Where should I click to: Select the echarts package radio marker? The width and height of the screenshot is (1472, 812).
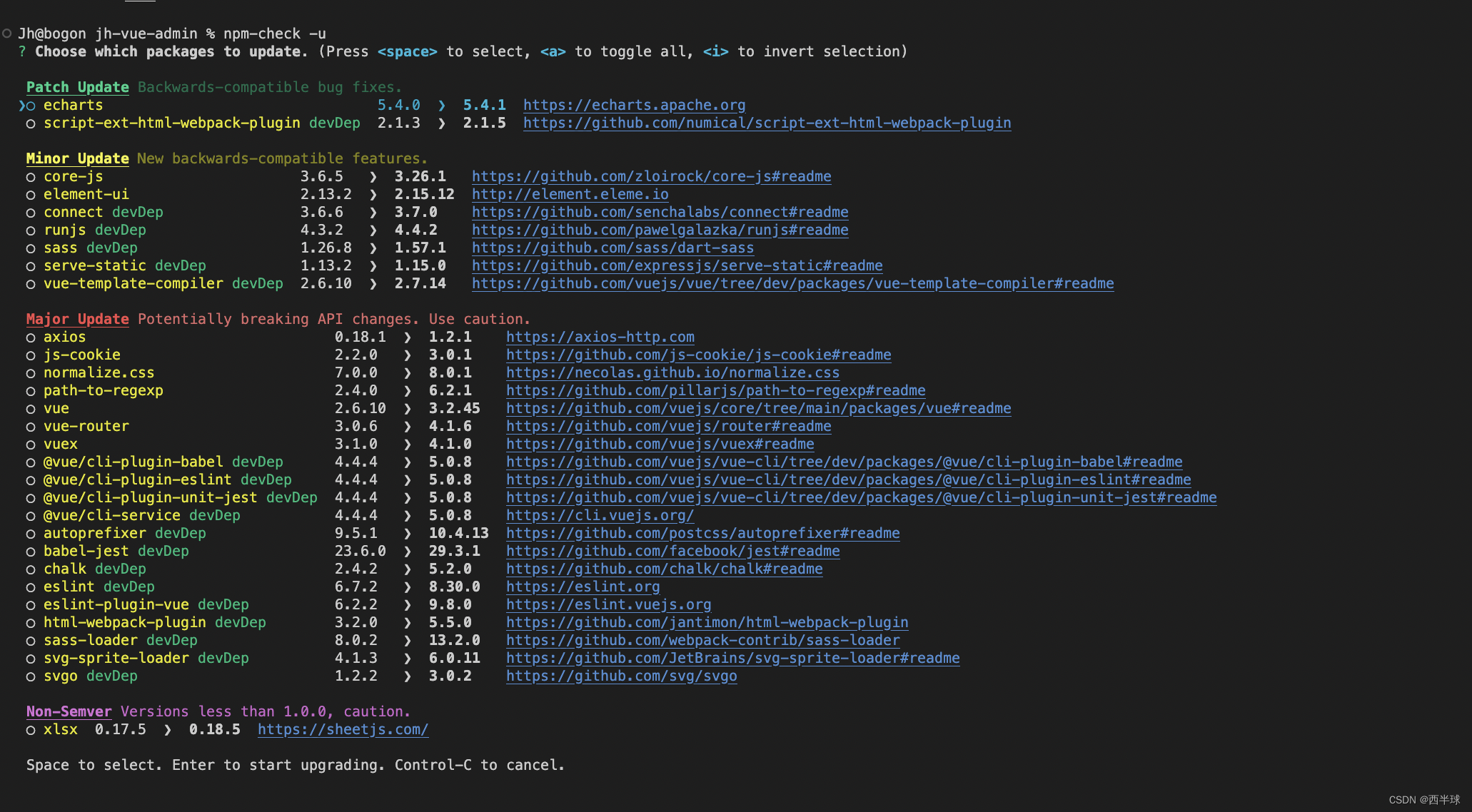tap(31, 106)
